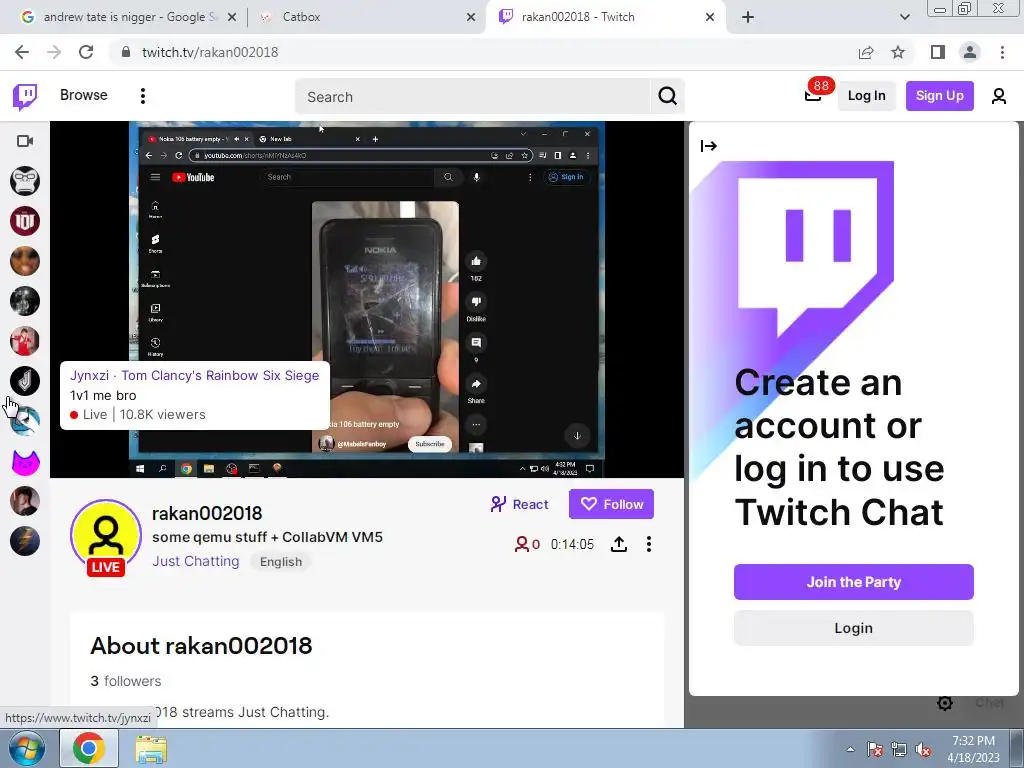
Task: Click the Twitch logo home icon
Action: 25,97
